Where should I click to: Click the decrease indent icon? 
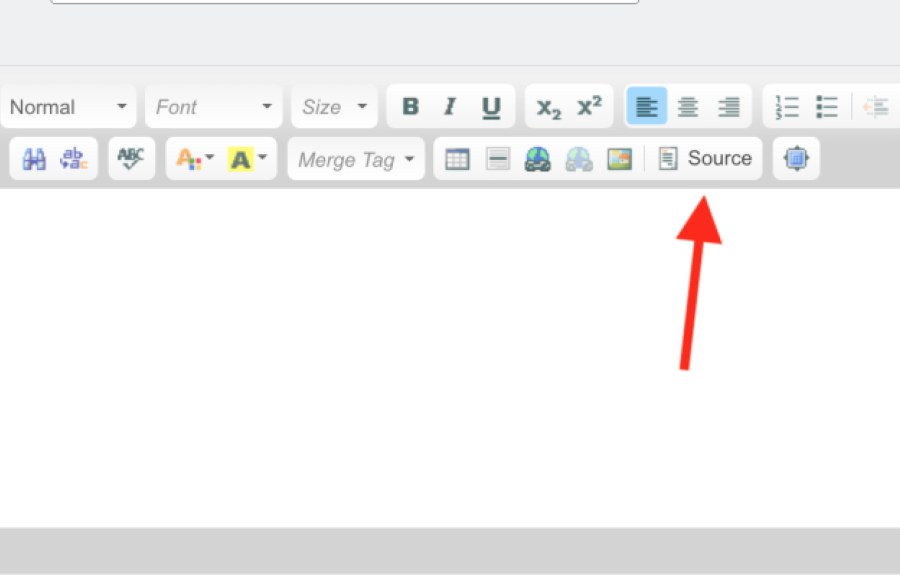point(876,107)
